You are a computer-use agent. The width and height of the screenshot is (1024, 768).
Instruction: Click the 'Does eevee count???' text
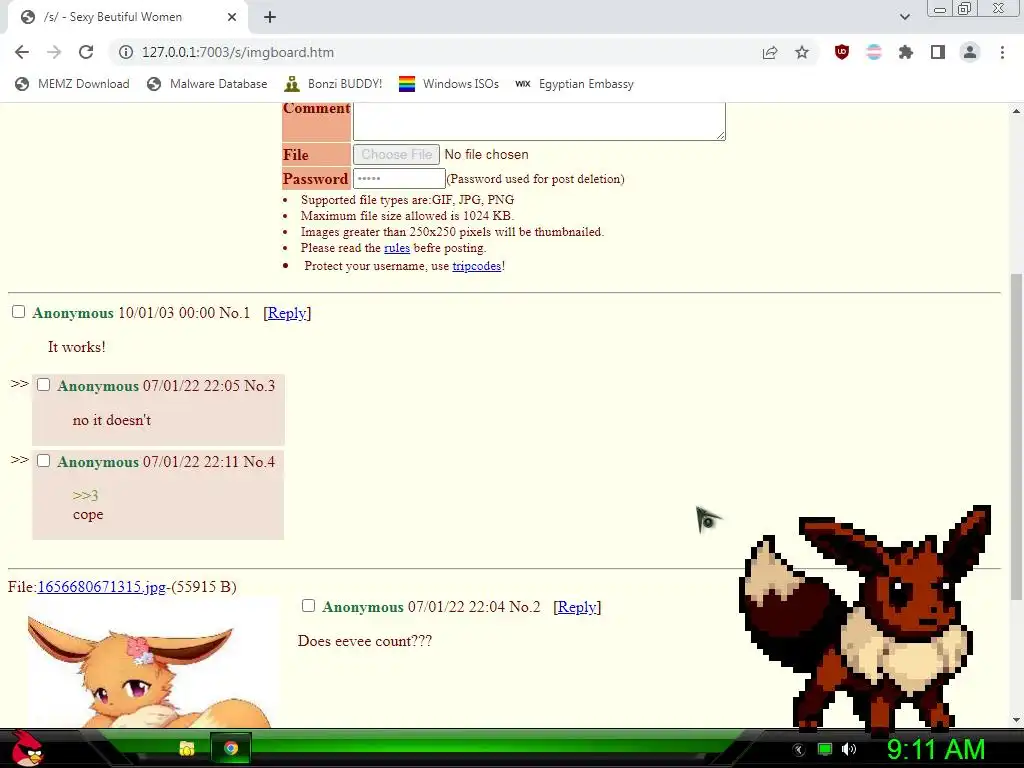pos(364,641)
